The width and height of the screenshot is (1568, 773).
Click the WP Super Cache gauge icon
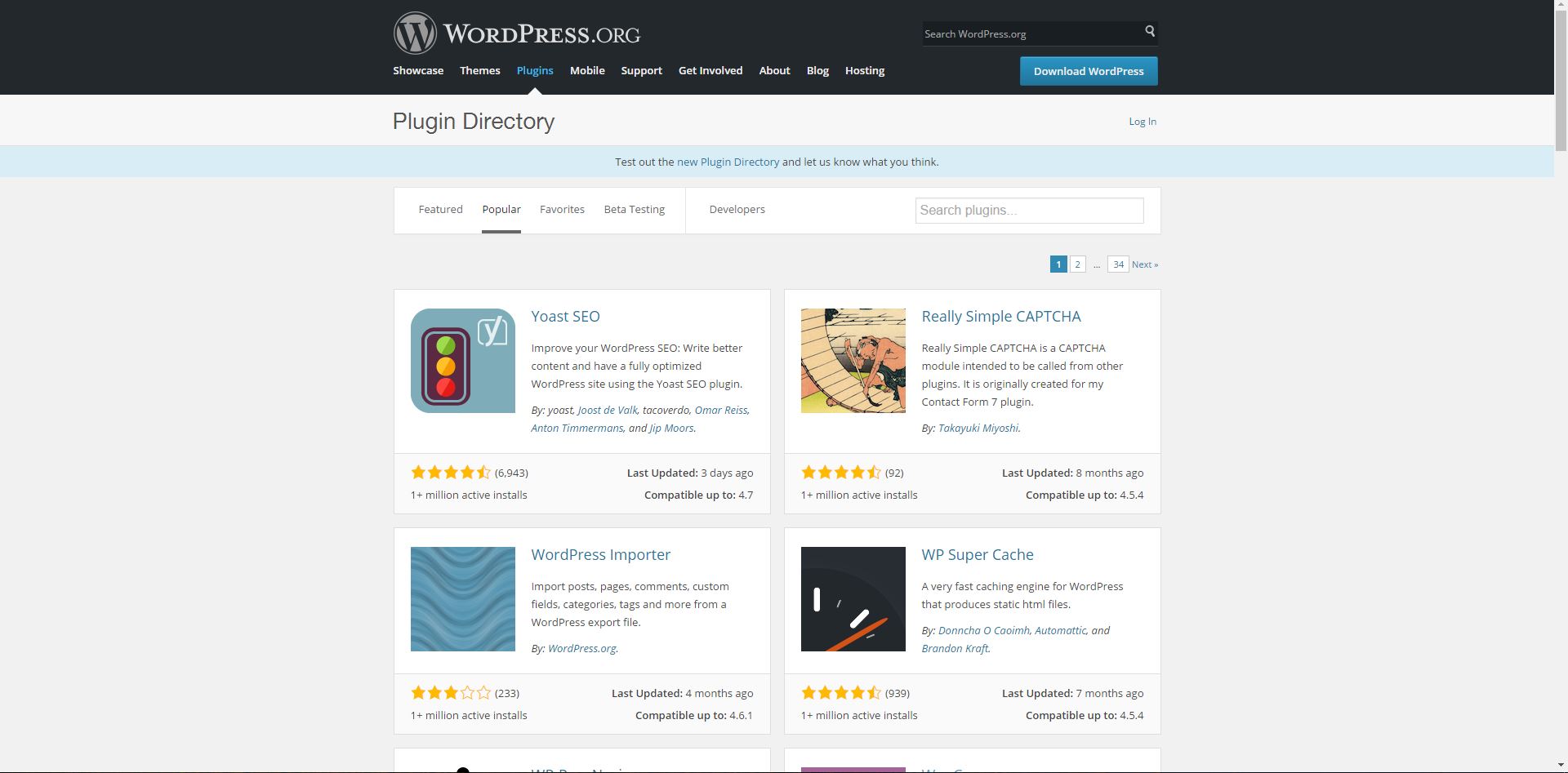[853, 599]
